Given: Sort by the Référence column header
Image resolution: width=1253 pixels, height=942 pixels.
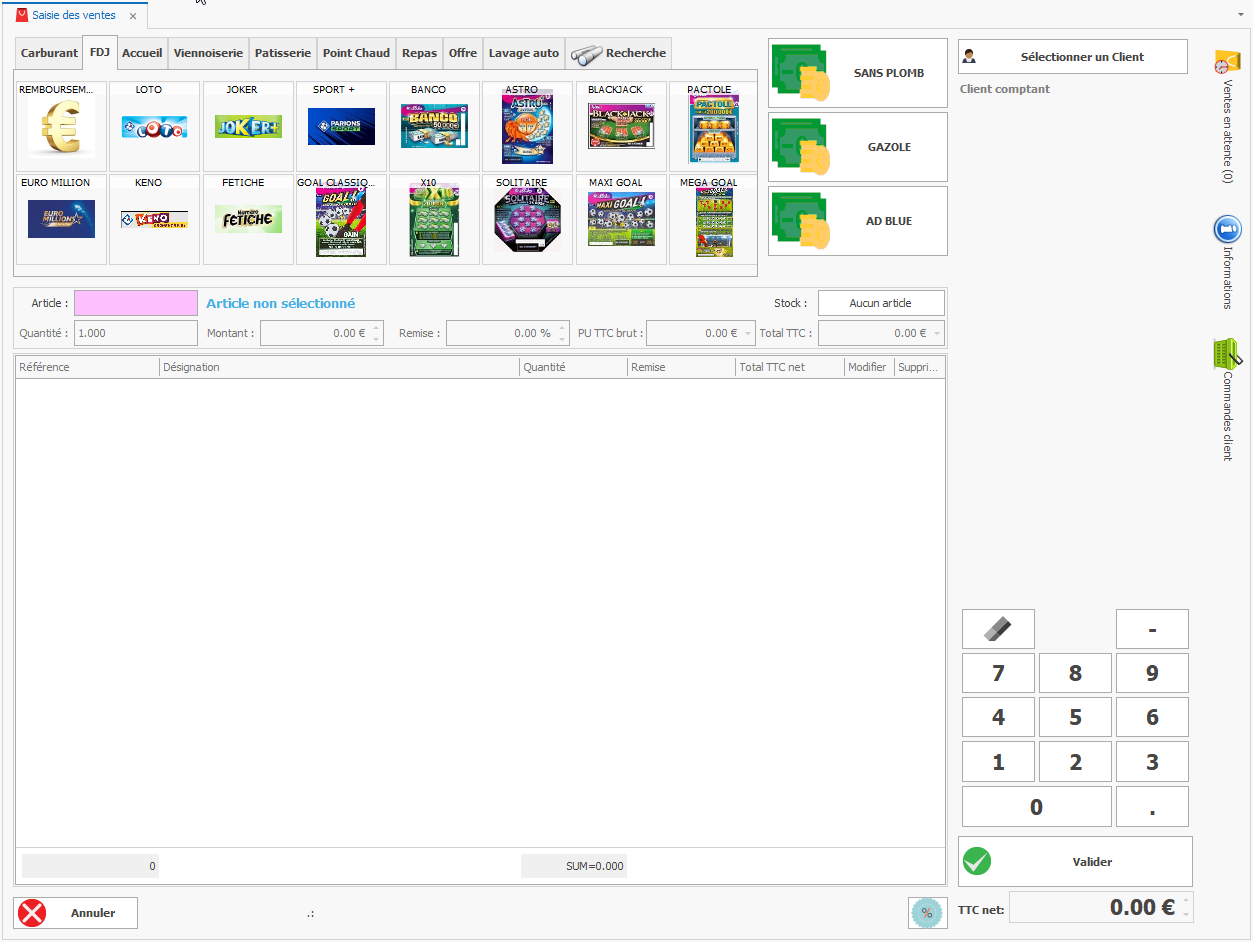Looking at the screenshot, I should pos(87,367).
